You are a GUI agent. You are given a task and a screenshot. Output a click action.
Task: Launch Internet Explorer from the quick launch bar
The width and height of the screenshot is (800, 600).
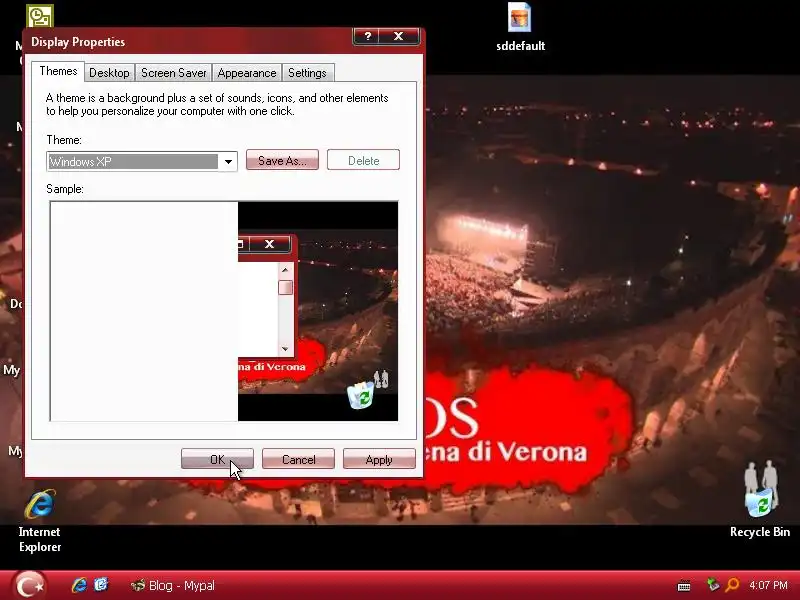(x=79, y=585)
